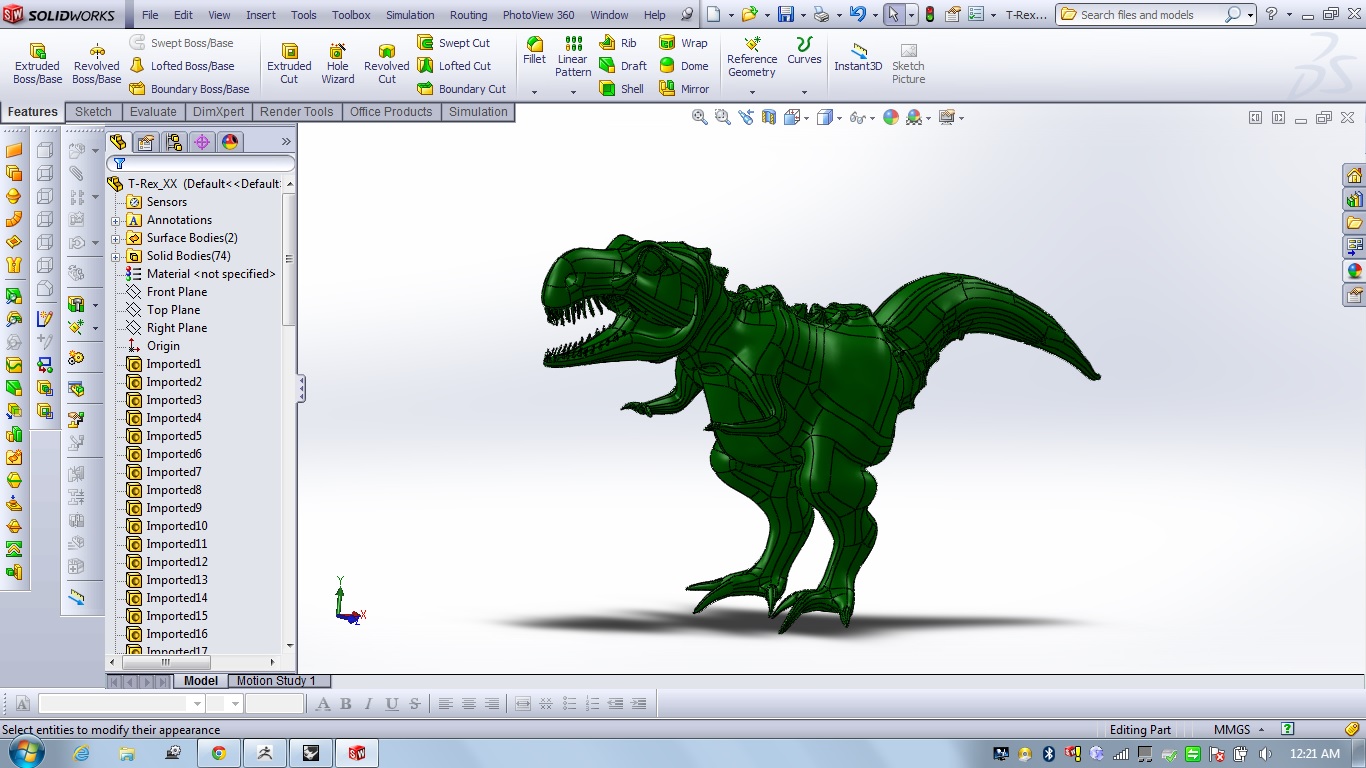Switch to the Office Products tab
Viewport: 1366px width, 768px height.
(x=391, y=112)
